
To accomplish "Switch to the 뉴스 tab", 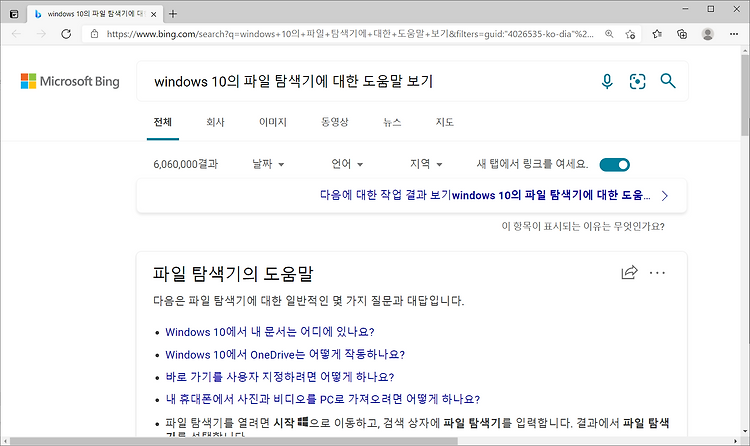I will [392, 122].
